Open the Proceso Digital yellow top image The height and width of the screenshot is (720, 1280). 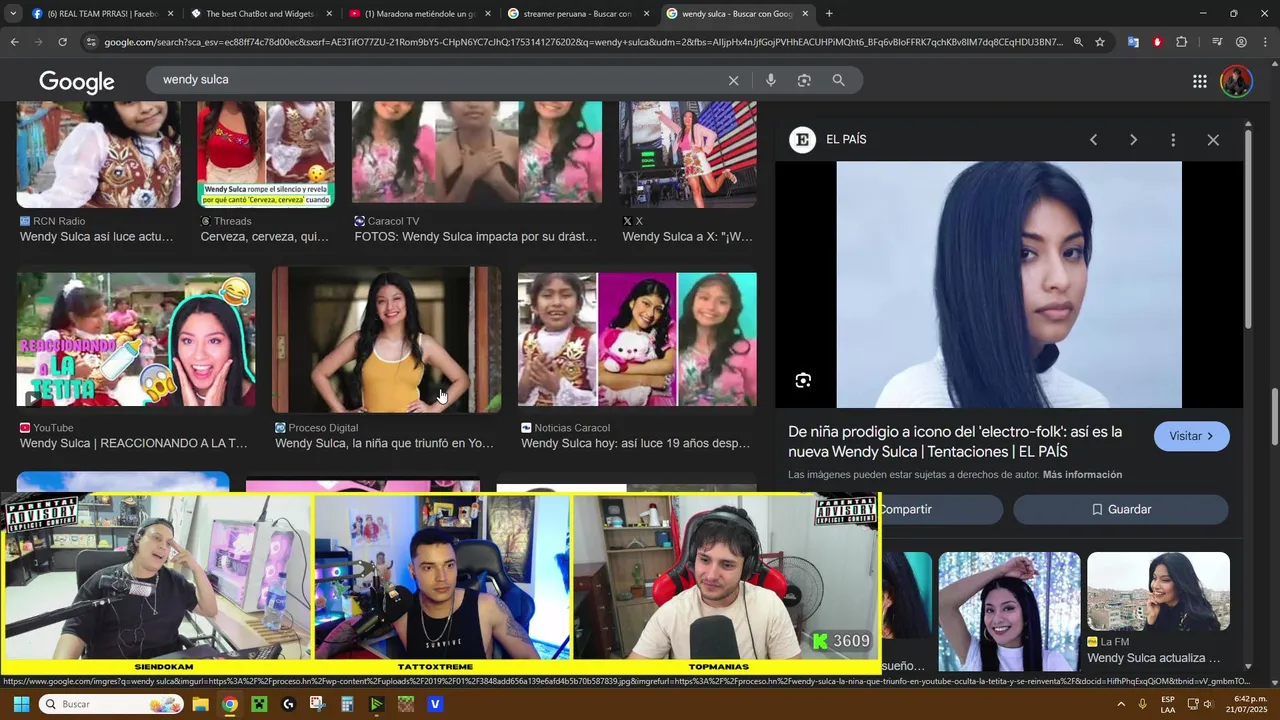coord(386,340)
